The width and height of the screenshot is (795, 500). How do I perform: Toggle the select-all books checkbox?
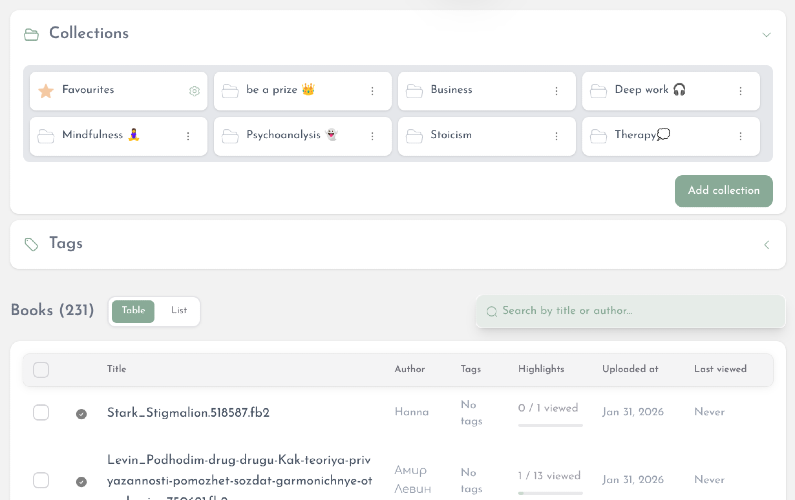pos(41,370)
